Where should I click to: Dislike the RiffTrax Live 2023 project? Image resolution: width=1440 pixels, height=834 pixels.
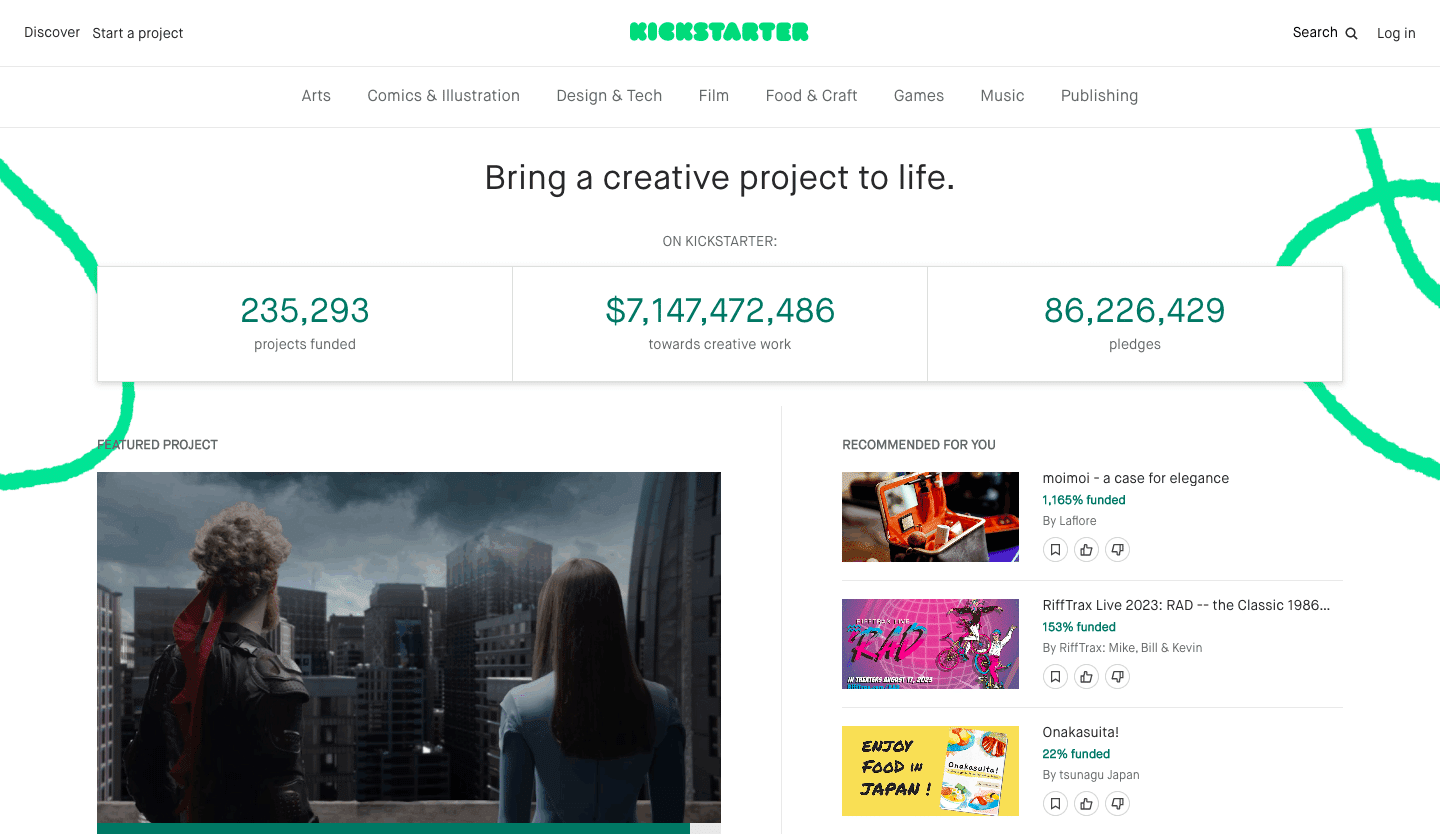1118,676
